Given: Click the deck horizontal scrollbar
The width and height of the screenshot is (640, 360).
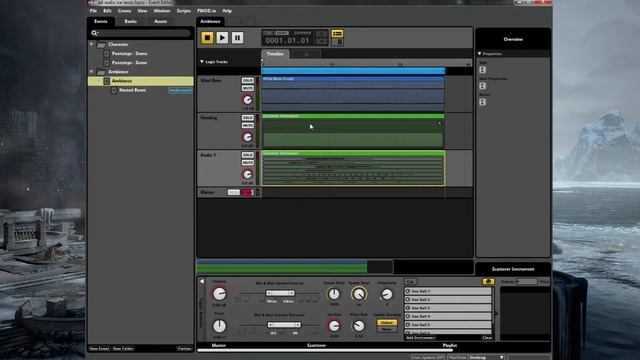Looking at the screenshot, I should tap(324, 350).
